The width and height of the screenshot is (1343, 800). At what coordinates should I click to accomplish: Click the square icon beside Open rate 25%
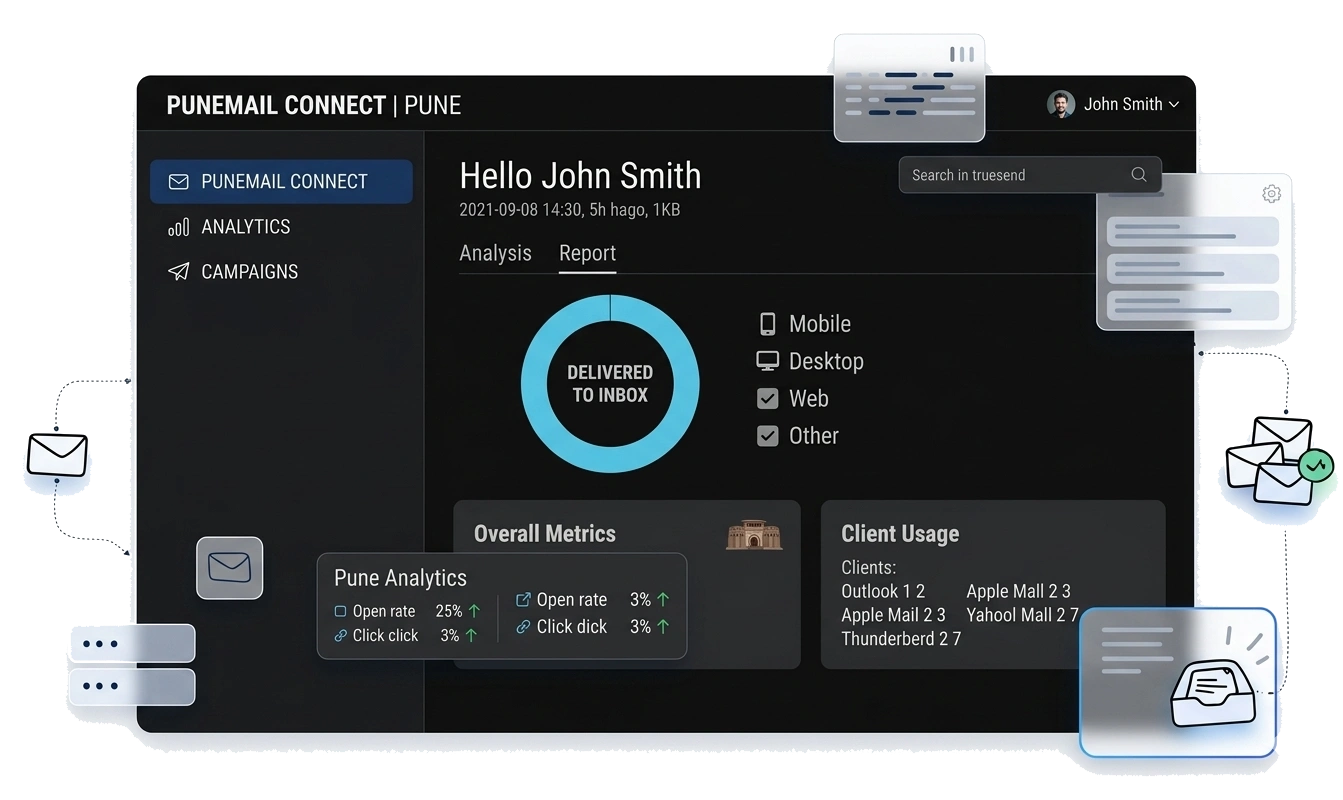pyautogui.click(x=340, y=611)
